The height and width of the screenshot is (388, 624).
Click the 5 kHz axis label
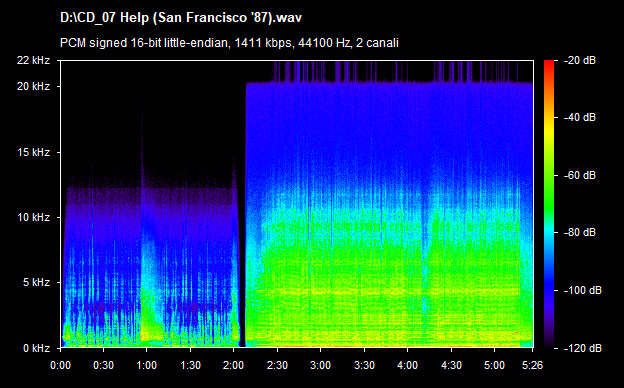coord(36,283)
